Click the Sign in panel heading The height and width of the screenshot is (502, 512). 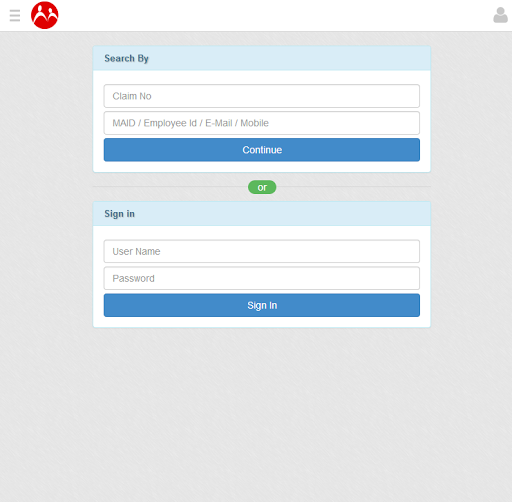[120, 214]
